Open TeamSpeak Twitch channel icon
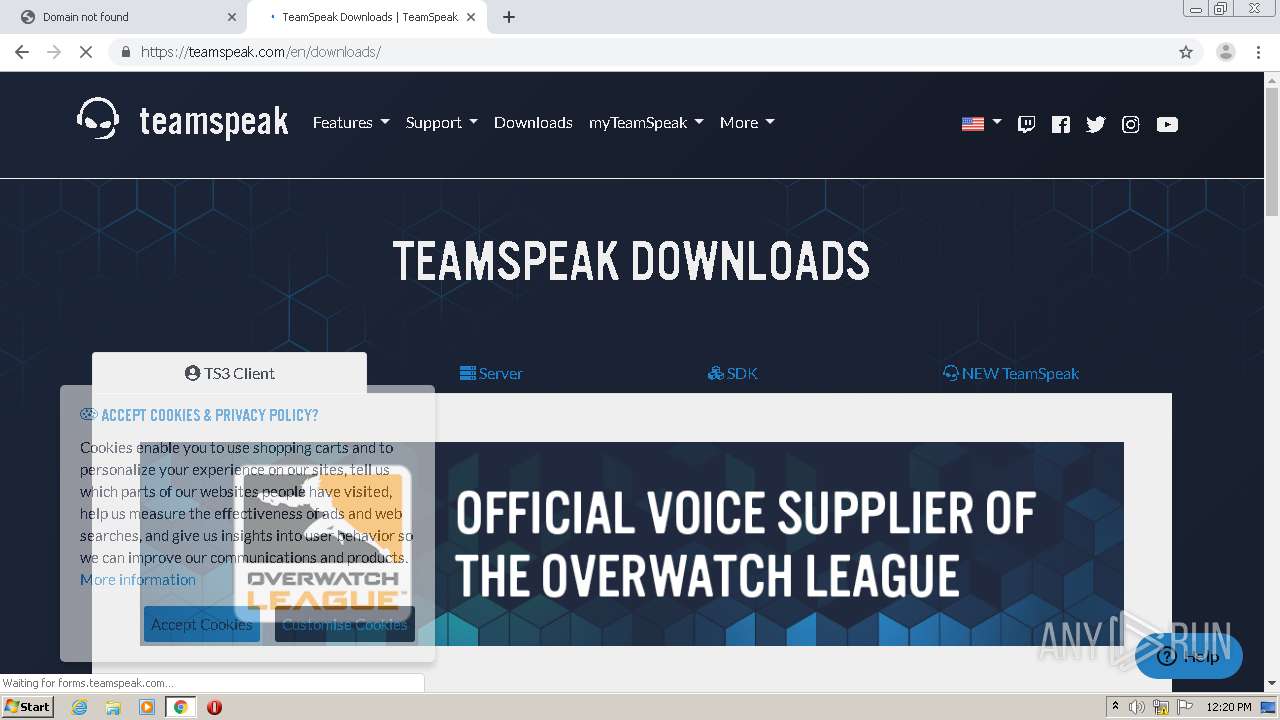 pyautogui.click(x=1026, y=124)
